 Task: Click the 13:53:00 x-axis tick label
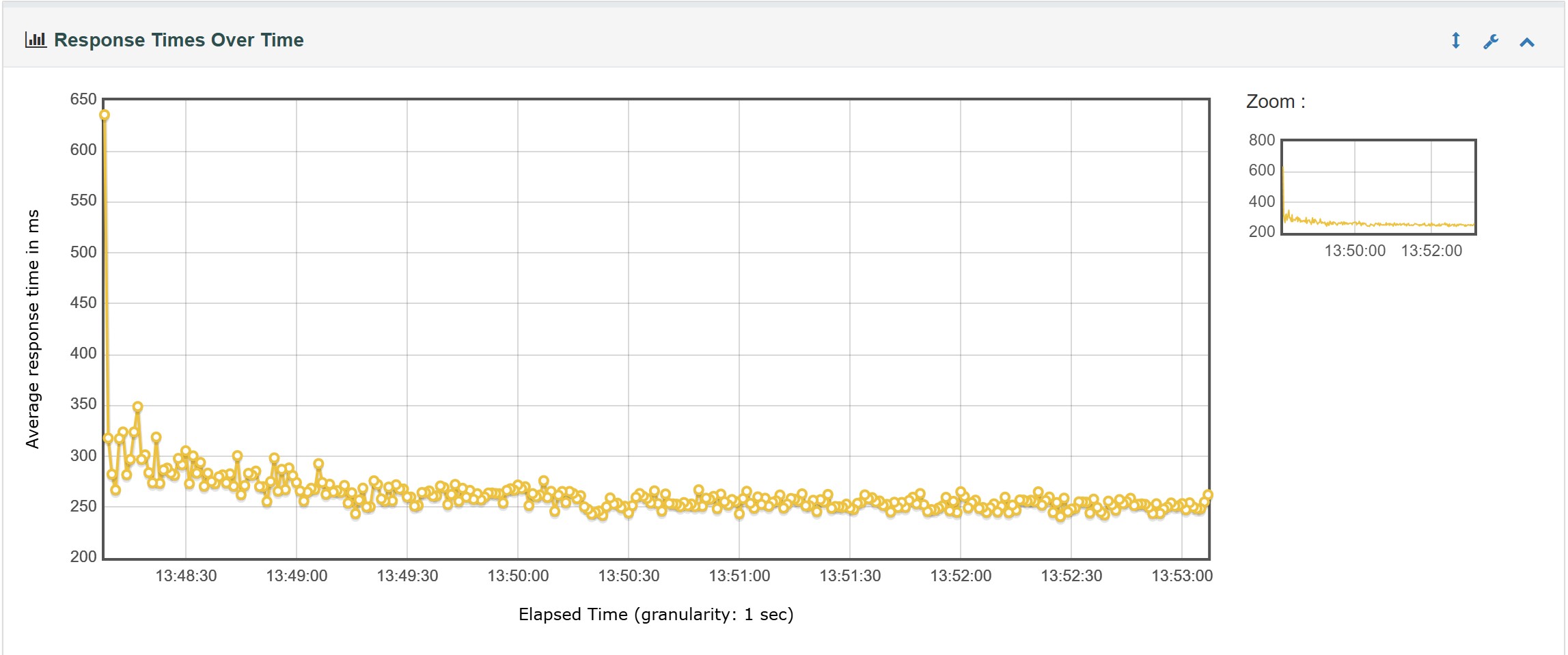click(x=1182, y=576)
